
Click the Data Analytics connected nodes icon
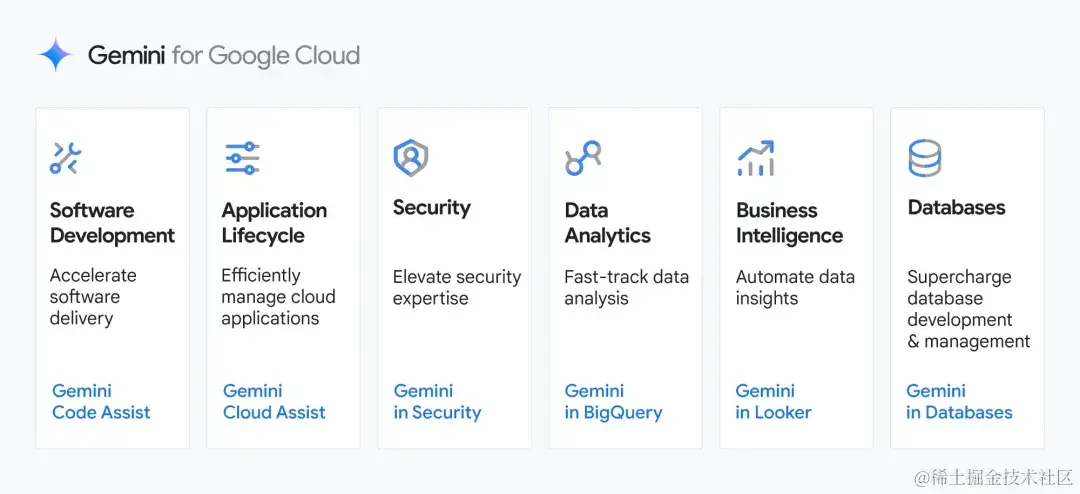pos(583,158)
